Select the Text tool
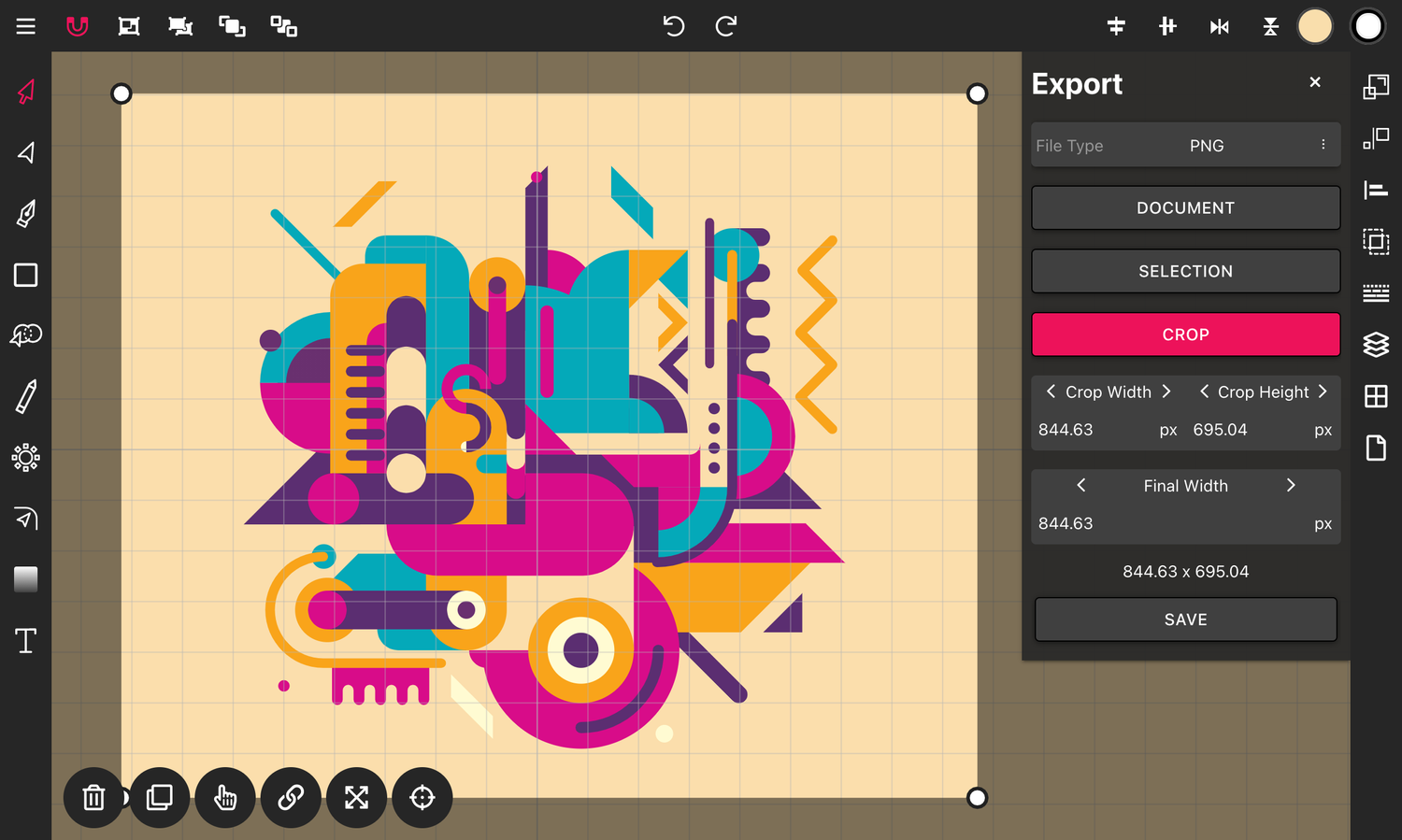Screen dimensions: 1402x840 (25, 639)
